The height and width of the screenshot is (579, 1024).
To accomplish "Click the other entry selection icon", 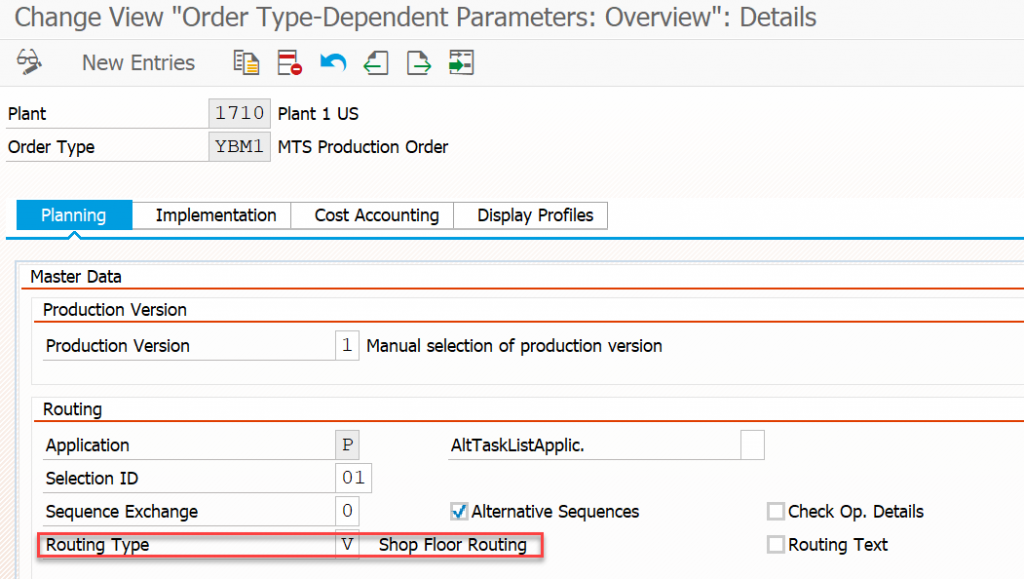I will pos(461,63).
